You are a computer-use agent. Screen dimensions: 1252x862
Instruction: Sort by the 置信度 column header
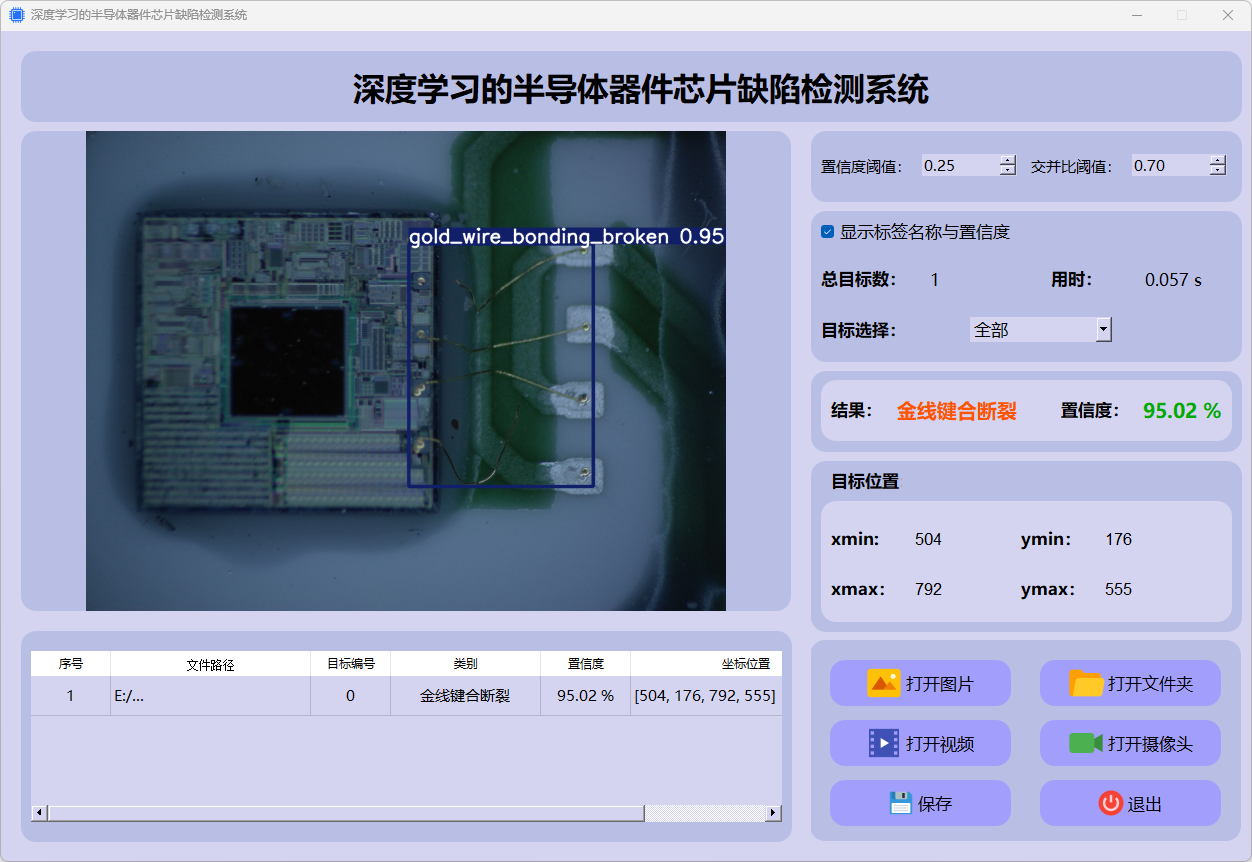[x=585, y=664]
